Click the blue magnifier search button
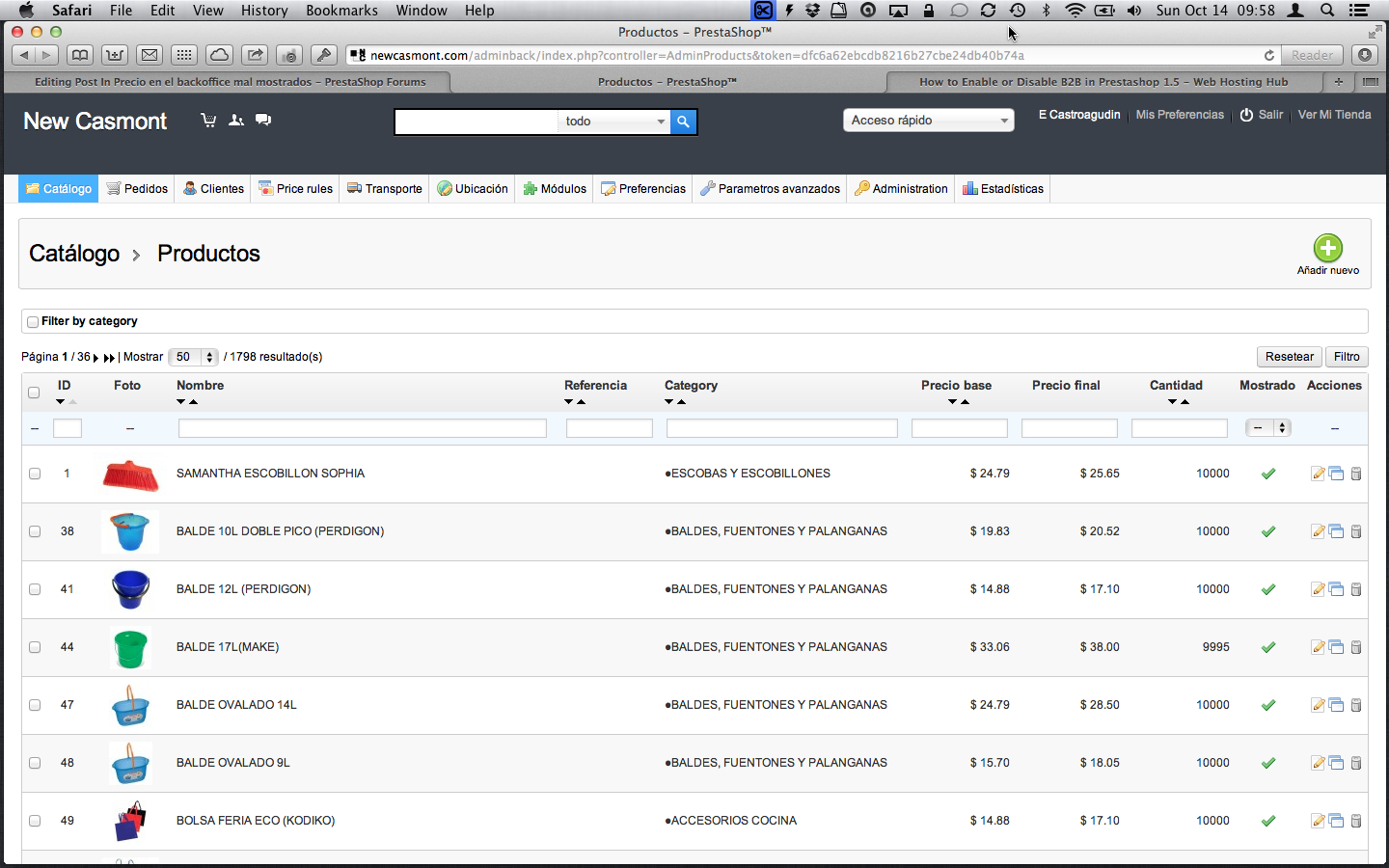 pyautogui.click(x=683, y=122)
